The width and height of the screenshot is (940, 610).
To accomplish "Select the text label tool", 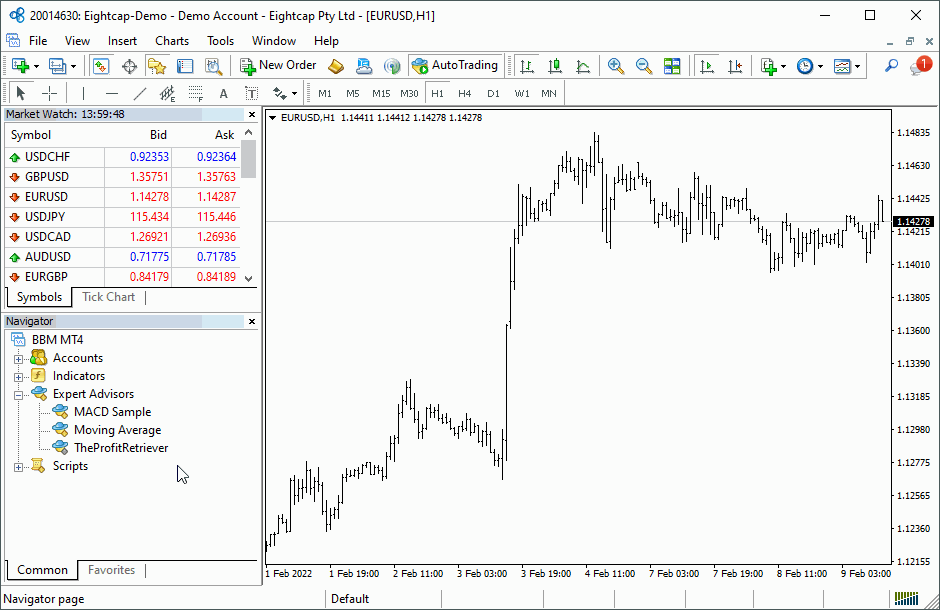I will [x=223, y=94].
